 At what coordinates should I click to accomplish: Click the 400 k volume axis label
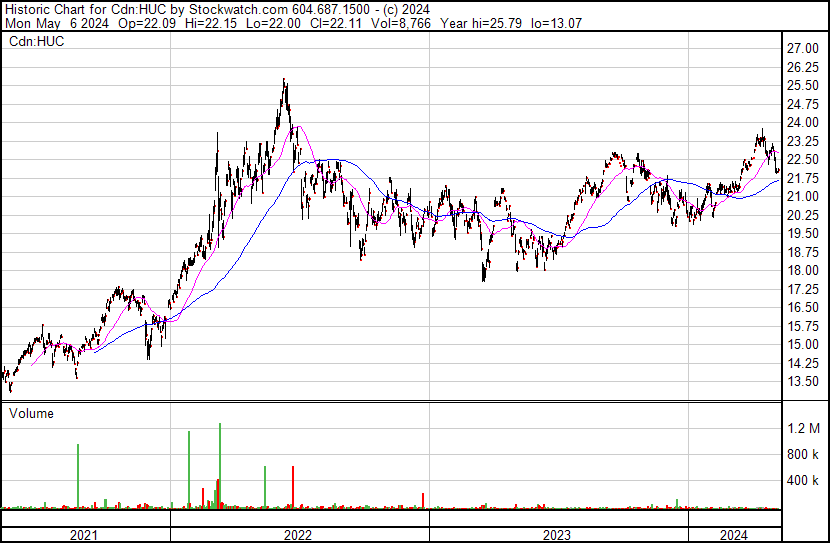(x=802, y=480)
